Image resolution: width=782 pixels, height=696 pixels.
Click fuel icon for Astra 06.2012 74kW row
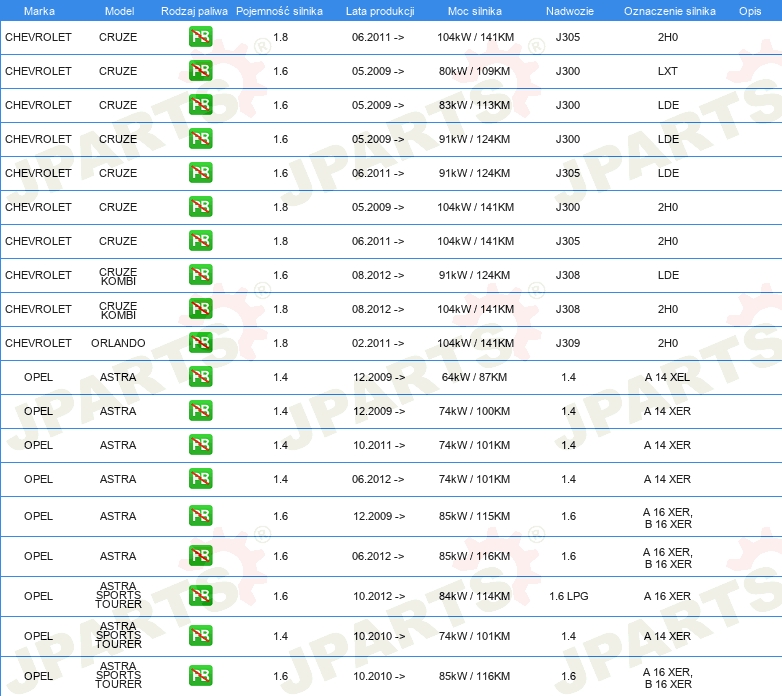point(200,479)
